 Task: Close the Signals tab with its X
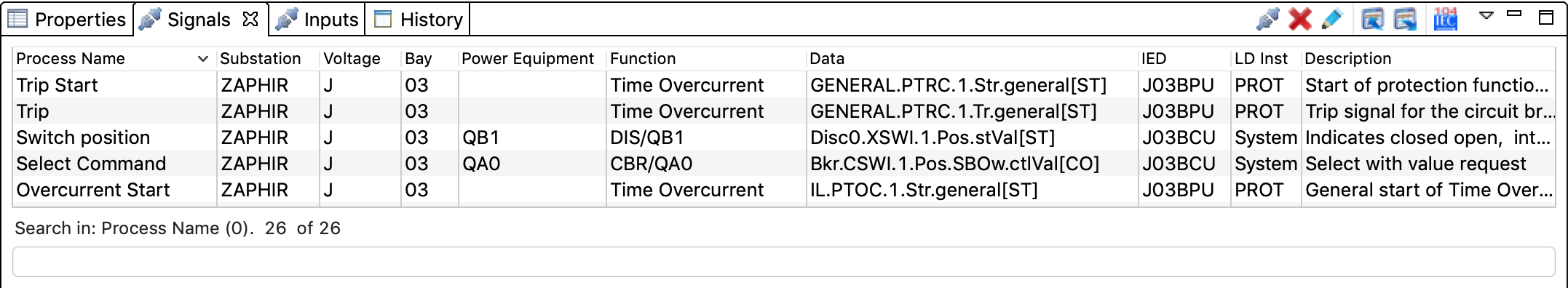(250, 19)
